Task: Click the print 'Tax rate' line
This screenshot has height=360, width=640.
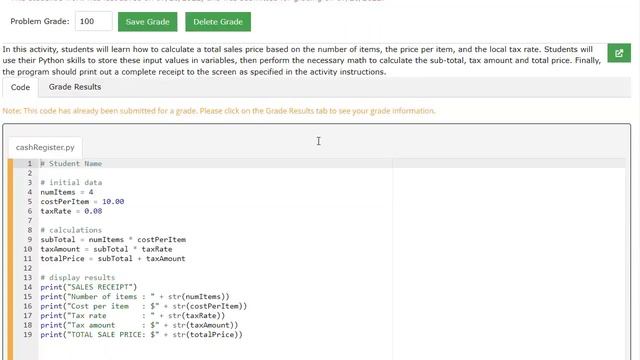Action: pyautogui.click(x=133, y=316)
